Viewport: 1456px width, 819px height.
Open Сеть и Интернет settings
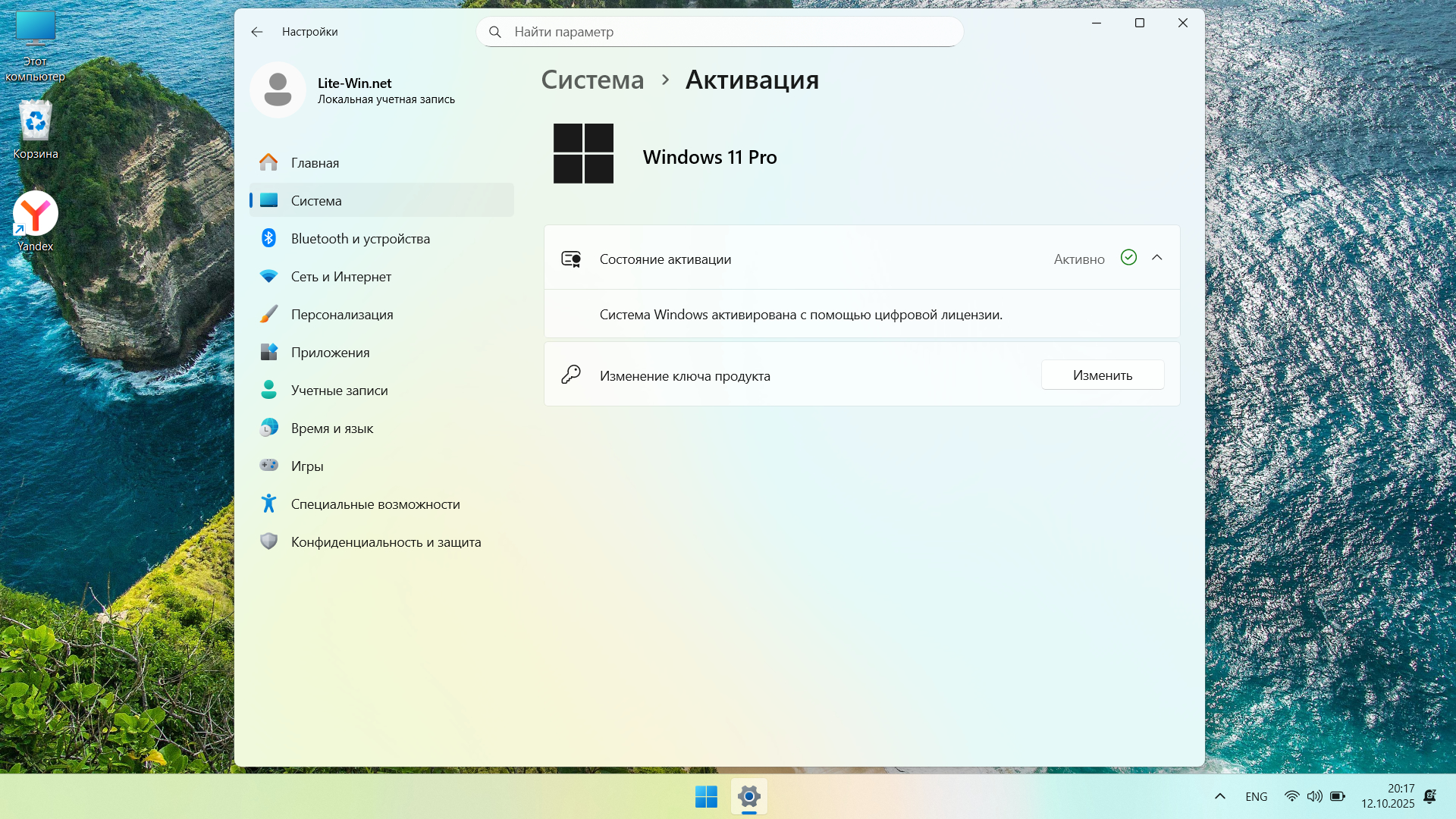tap(340, 277)
